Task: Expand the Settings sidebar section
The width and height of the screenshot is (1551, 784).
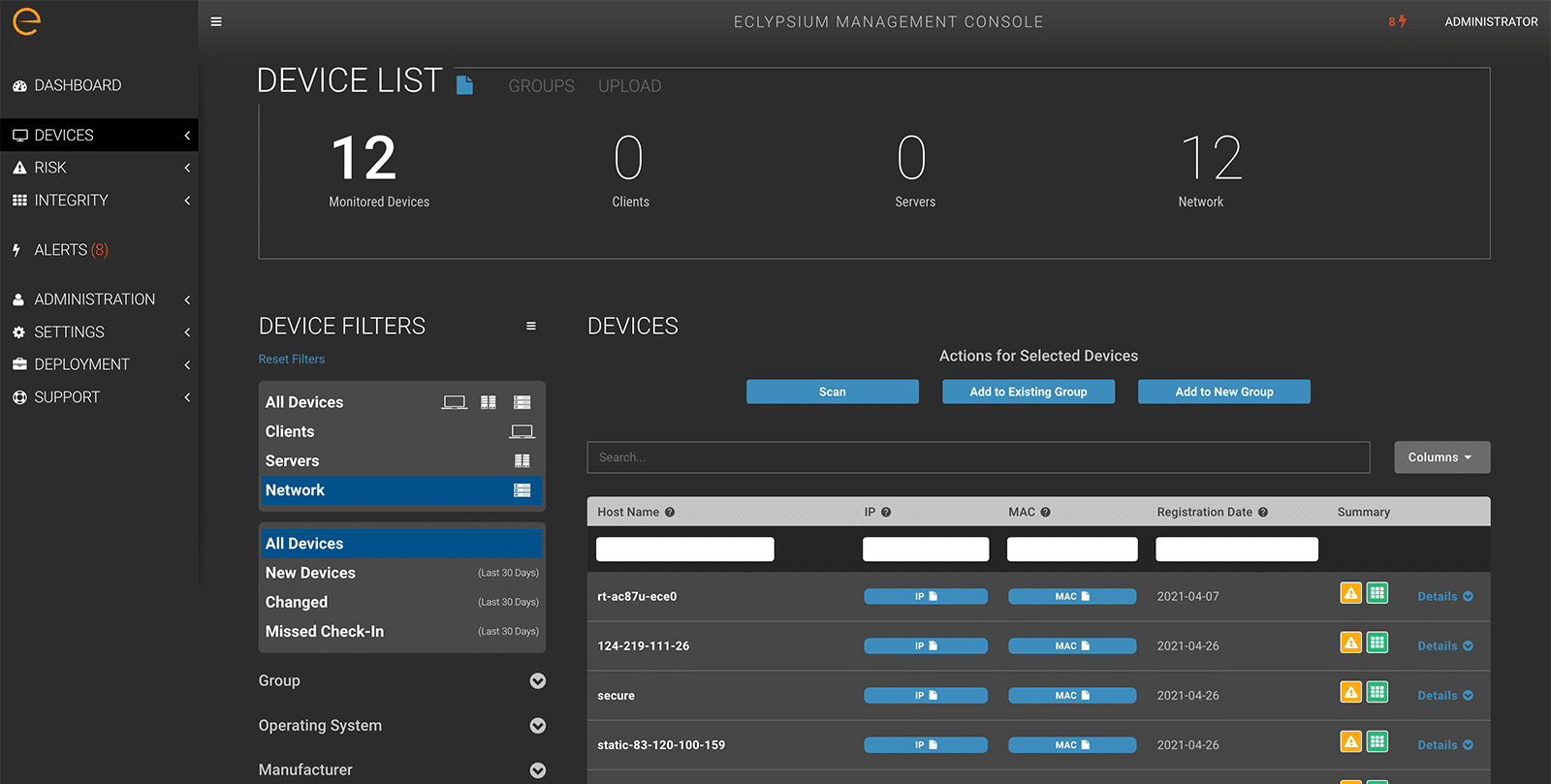Action: pyautogui.click(x=99, y=332)
